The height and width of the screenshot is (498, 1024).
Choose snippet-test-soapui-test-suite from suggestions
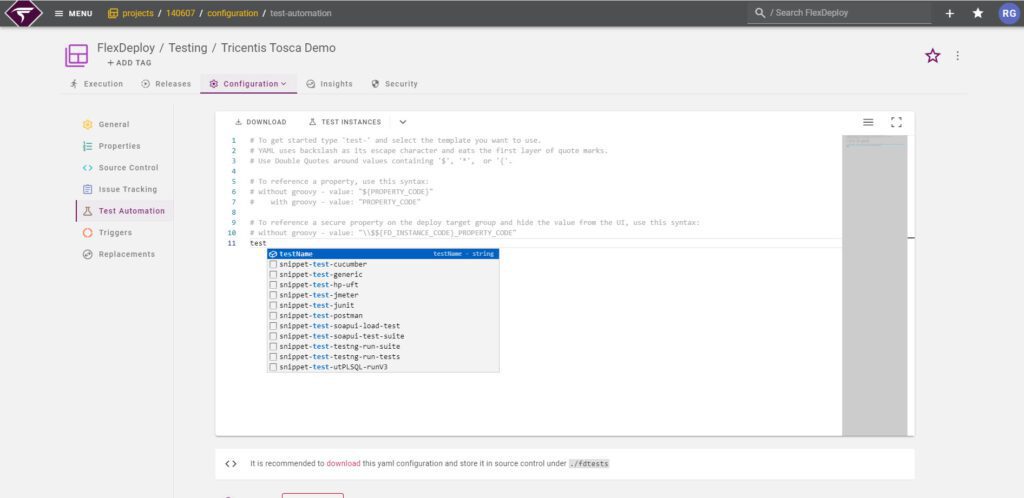click(x=383, y=336)
